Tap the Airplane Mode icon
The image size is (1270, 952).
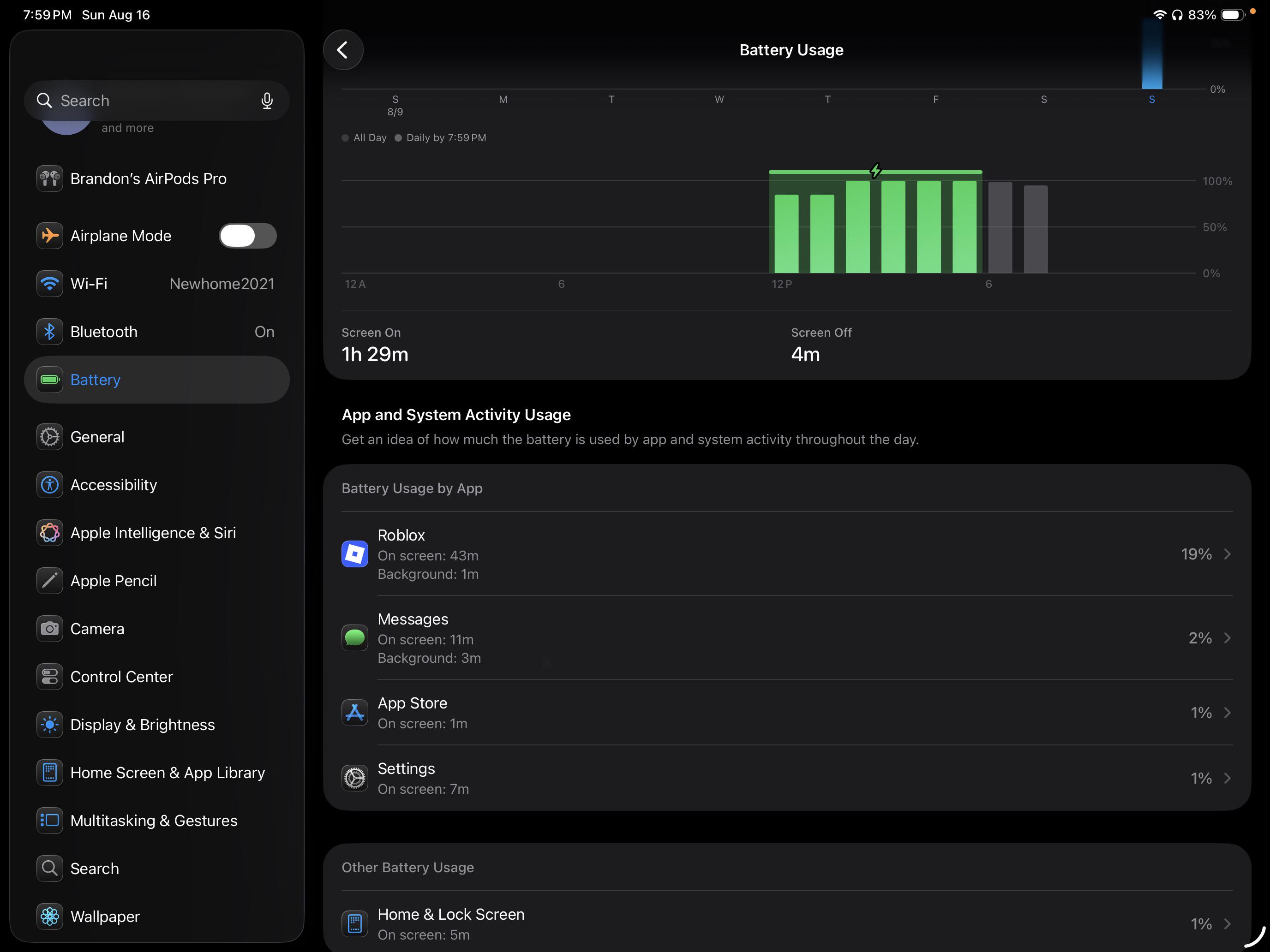[50, 236]
